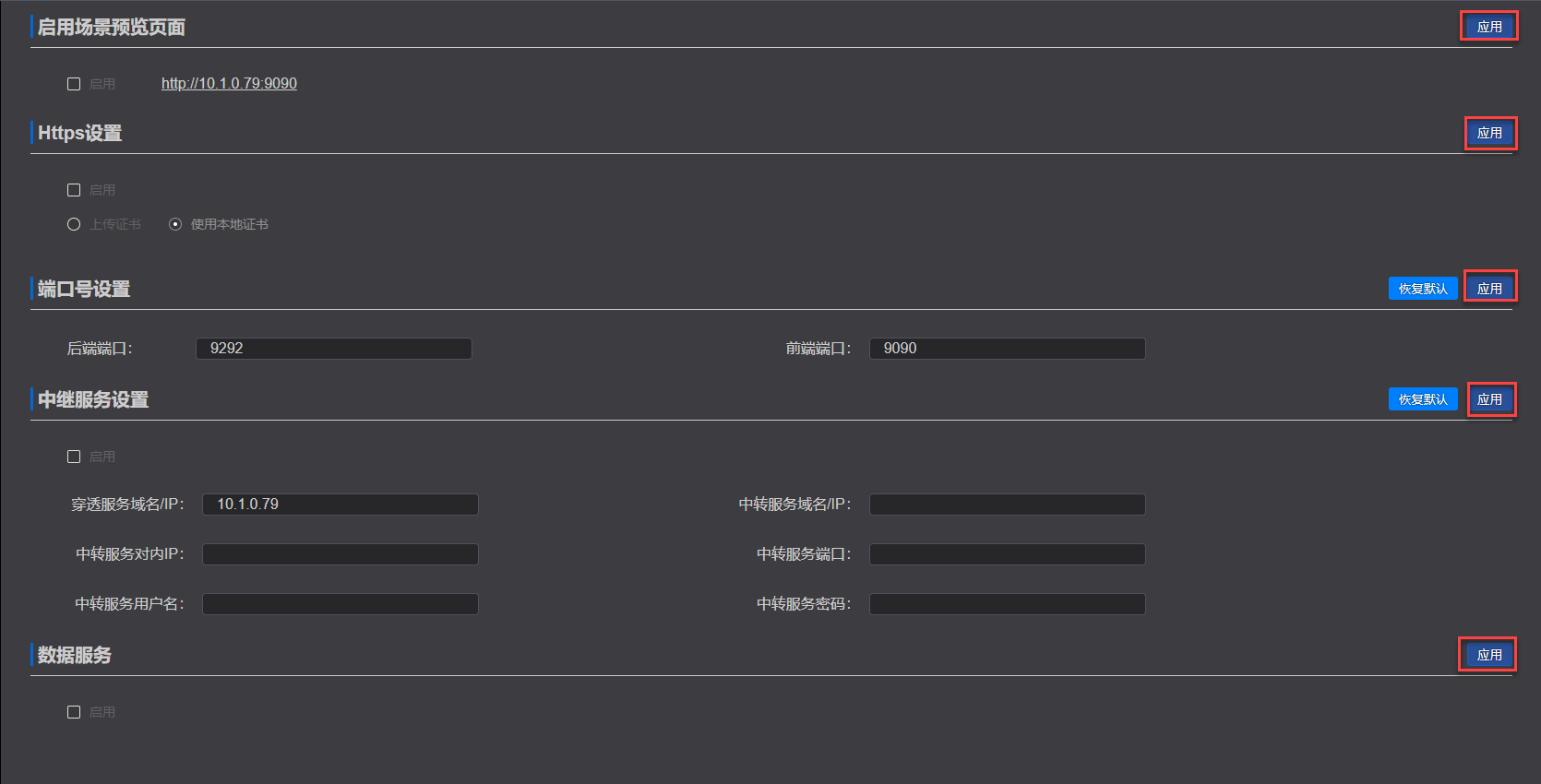Viewport: 1541px width, 784px height.
Task: Click 应用 button for 启用场景预览页面 section
Action: coord(1488,27)
